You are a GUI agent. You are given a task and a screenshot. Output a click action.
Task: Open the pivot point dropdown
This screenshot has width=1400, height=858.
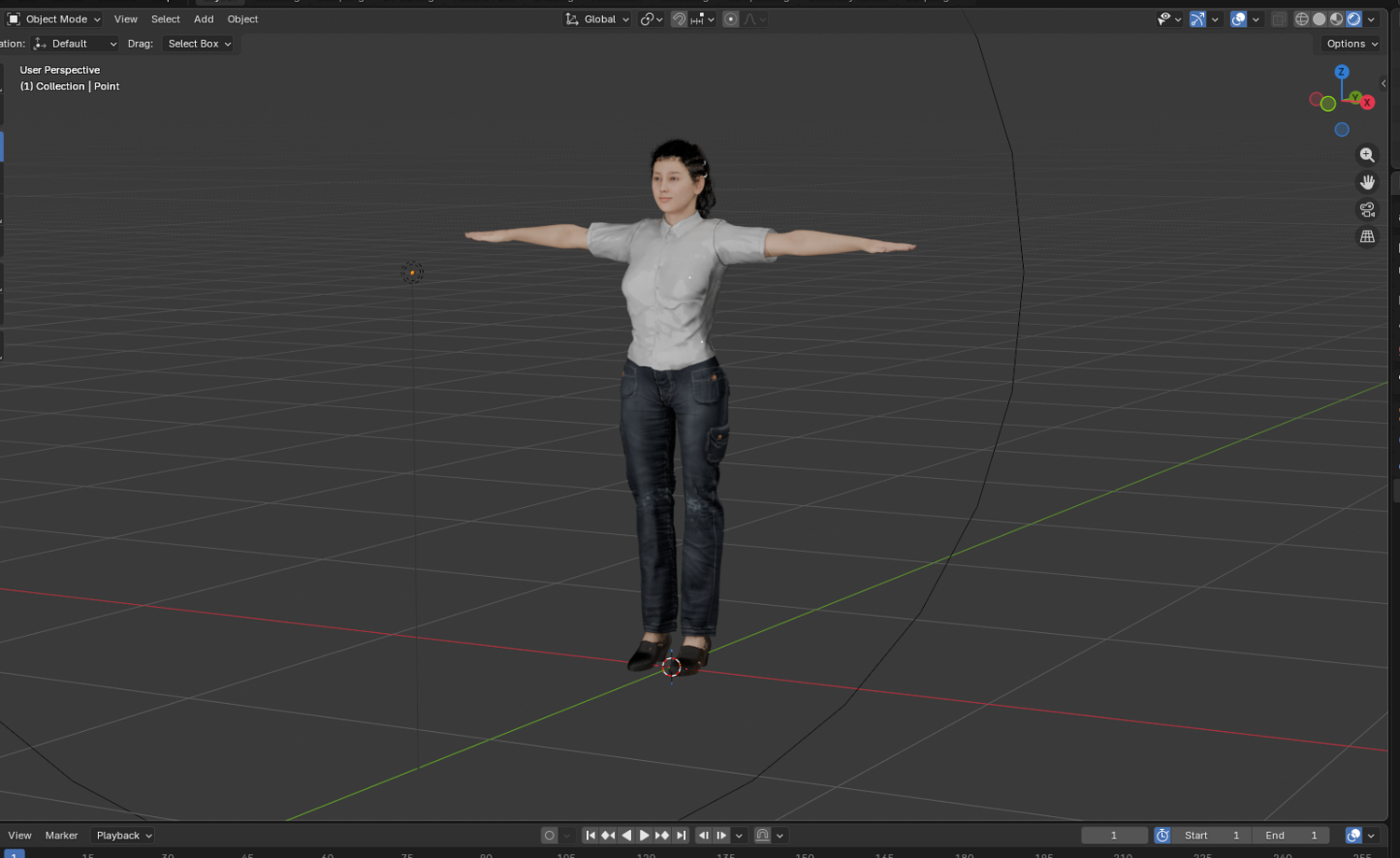651,19
